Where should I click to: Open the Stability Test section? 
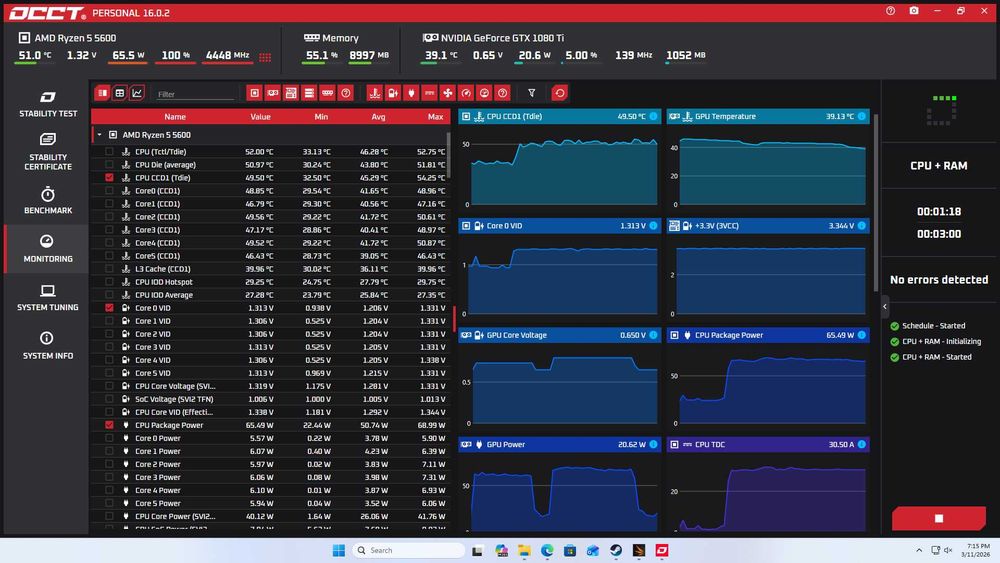tap(48, 104)
